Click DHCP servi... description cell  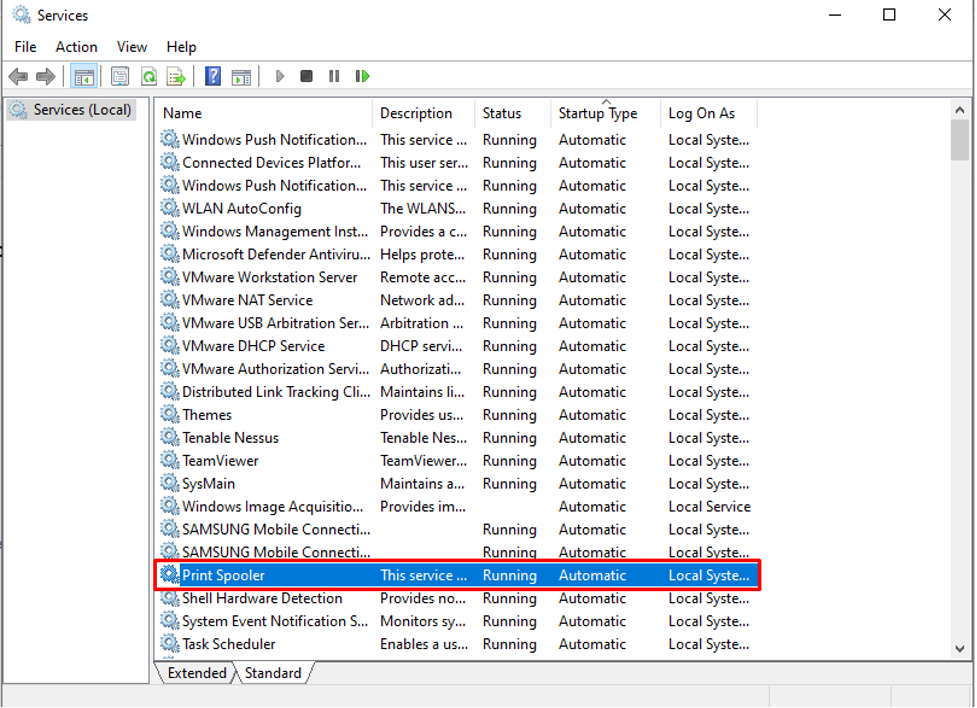pyautogui.click(x=421, y=346)
